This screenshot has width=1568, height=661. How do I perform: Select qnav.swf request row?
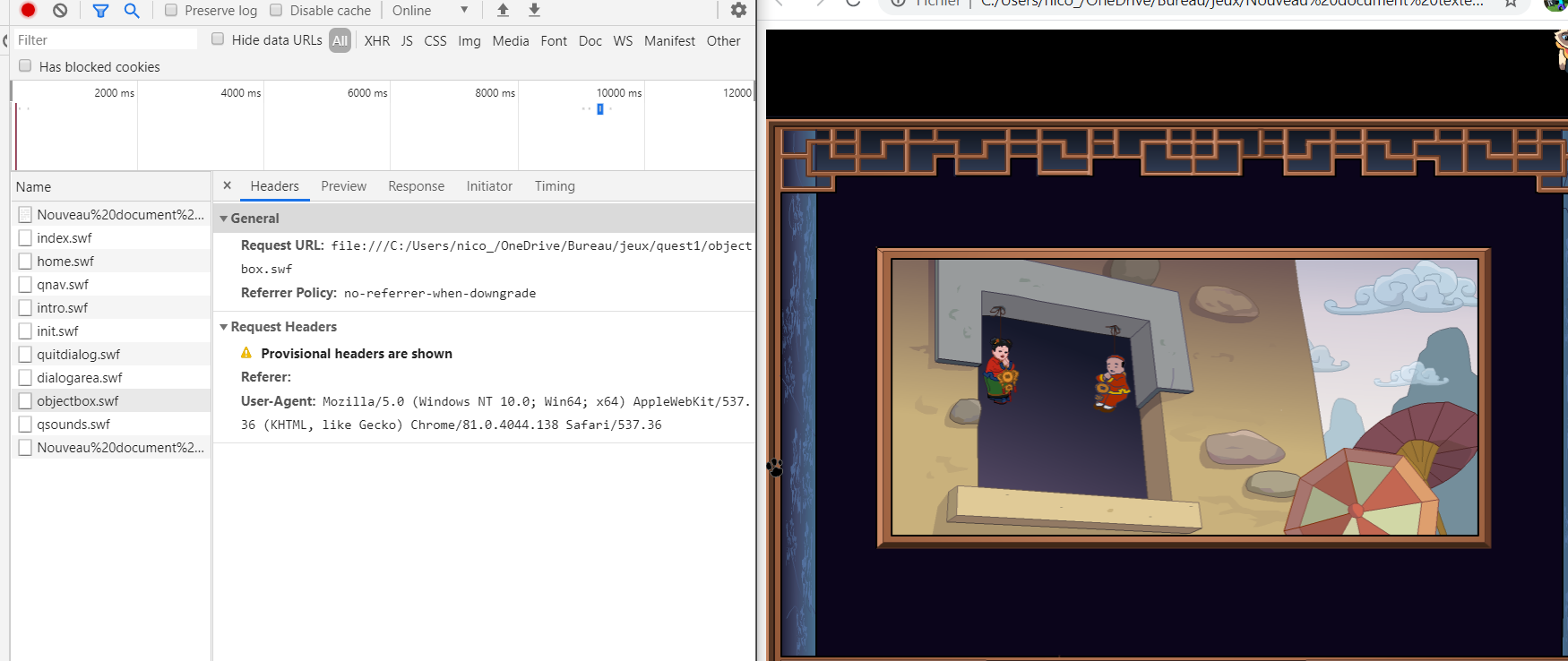111,284
